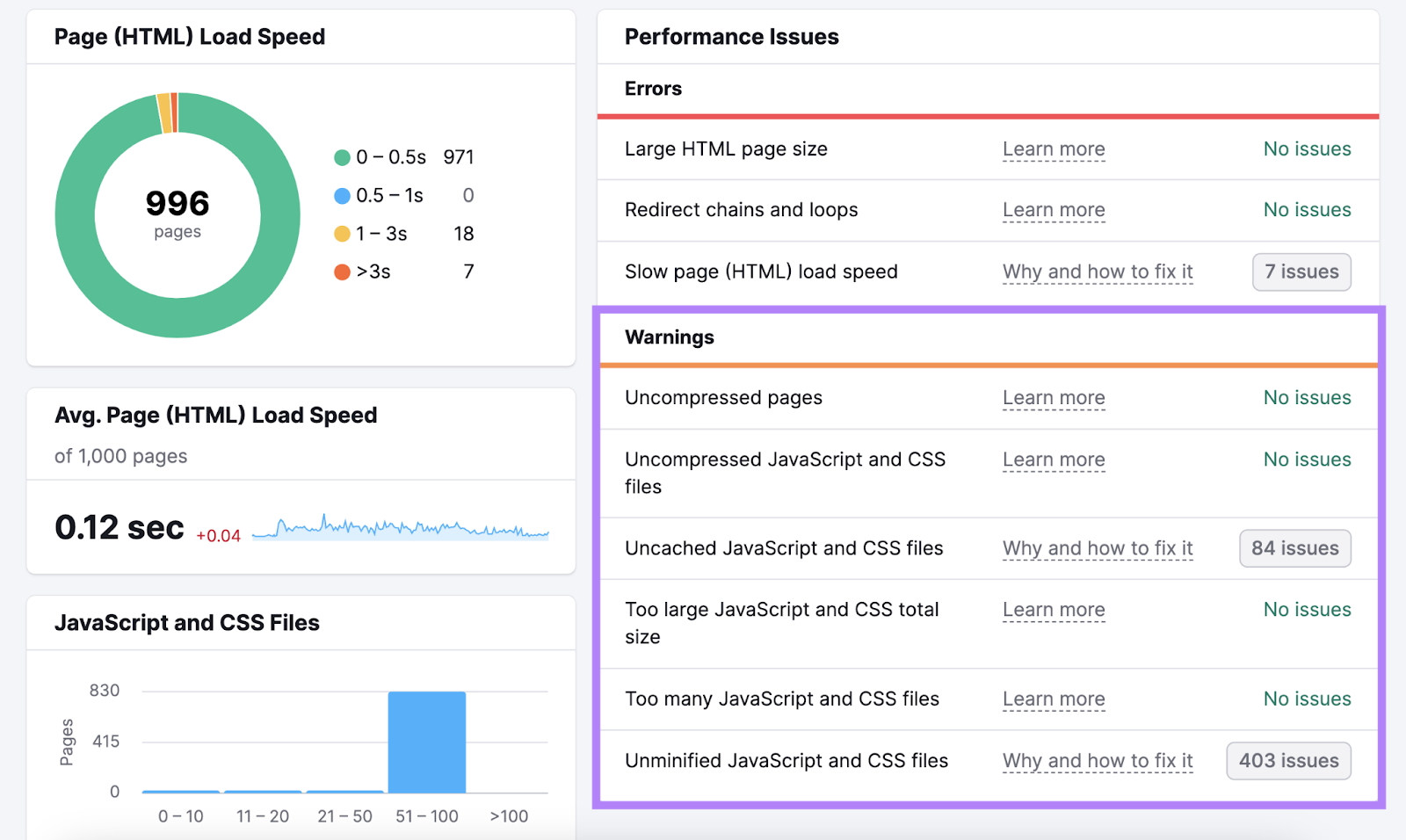Open the 403 issues button
The image size is (1406, 840).
[x=1289, y=761]
